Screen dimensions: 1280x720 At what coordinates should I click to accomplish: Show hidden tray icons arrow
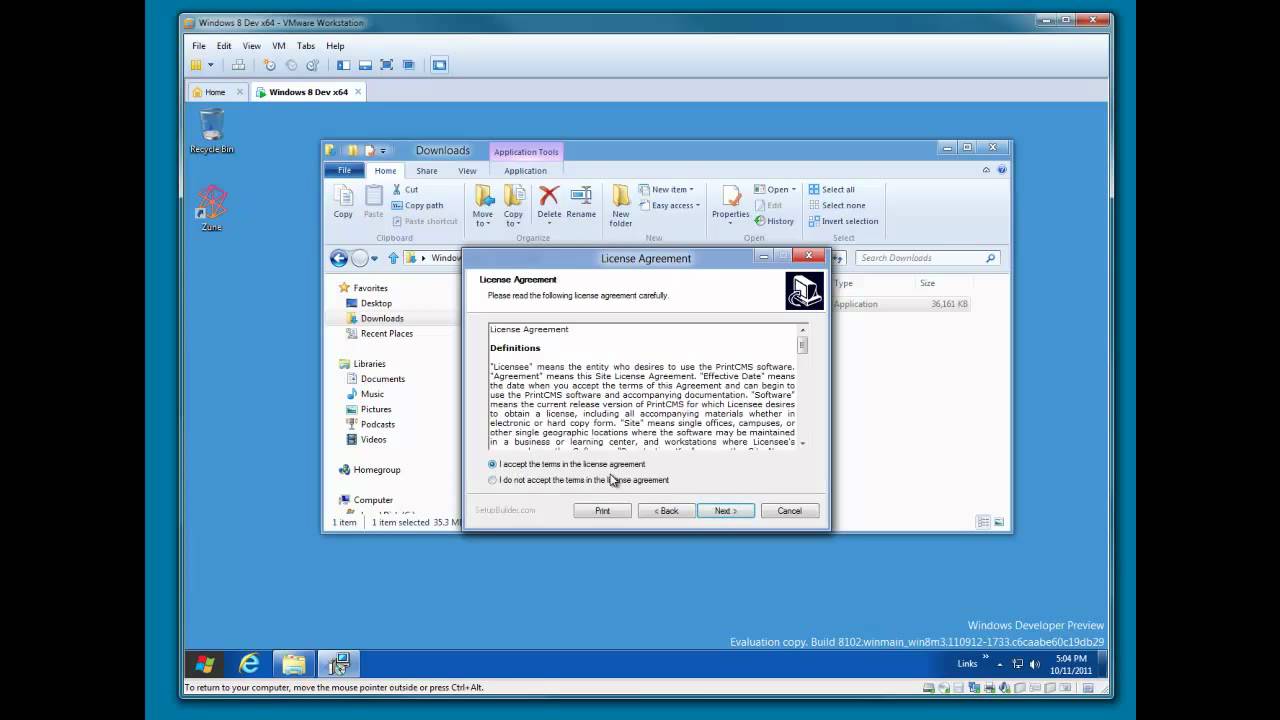pos(999,664)
